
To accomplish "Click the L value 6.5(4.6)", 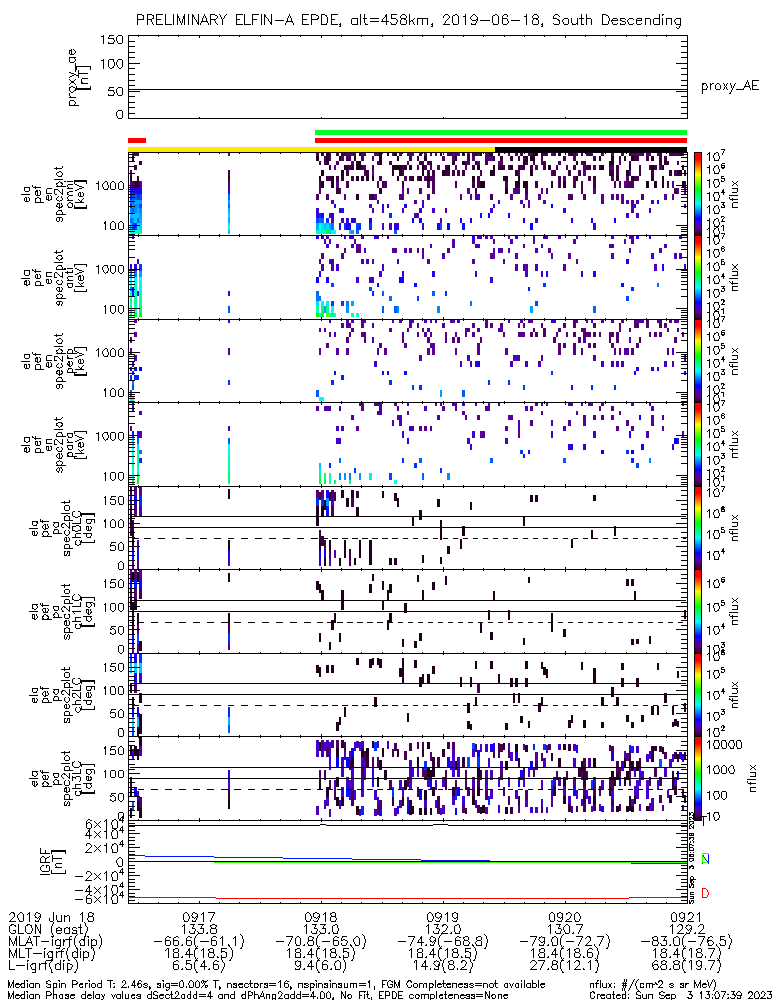I will pyautogui.click(x=199, y=966).
